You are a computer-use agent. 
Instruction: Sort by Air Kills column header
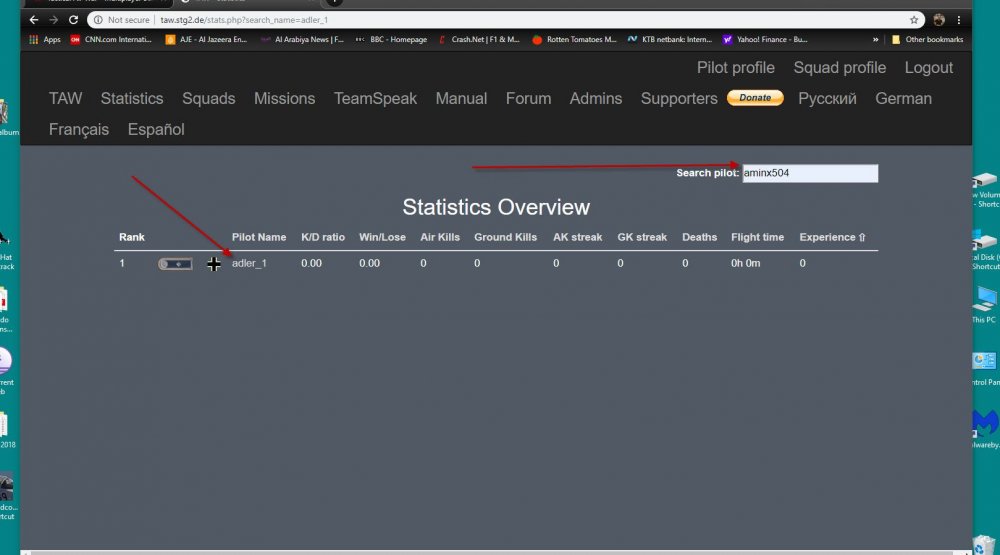(440, 237)
